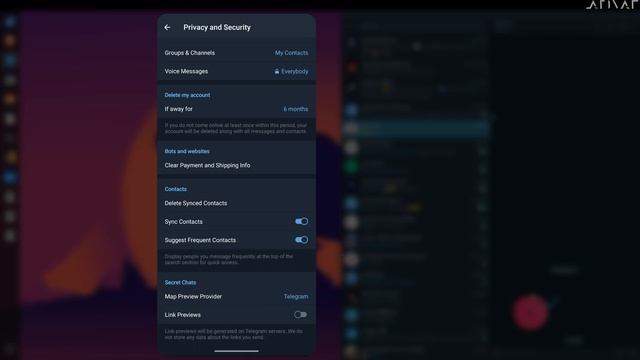Enable the Link Previews switch
This screenshot has width=640, height=360.
(x=300, y=315)
